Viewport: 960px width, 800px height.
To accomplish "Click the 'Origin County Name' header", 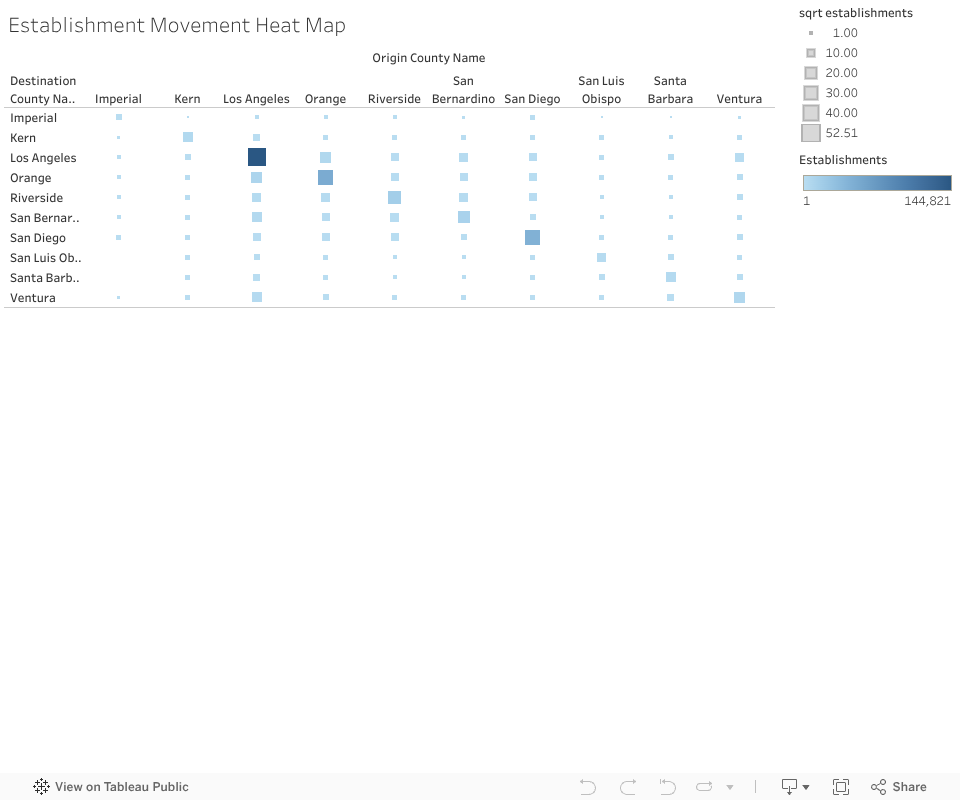I will point(429,58).
